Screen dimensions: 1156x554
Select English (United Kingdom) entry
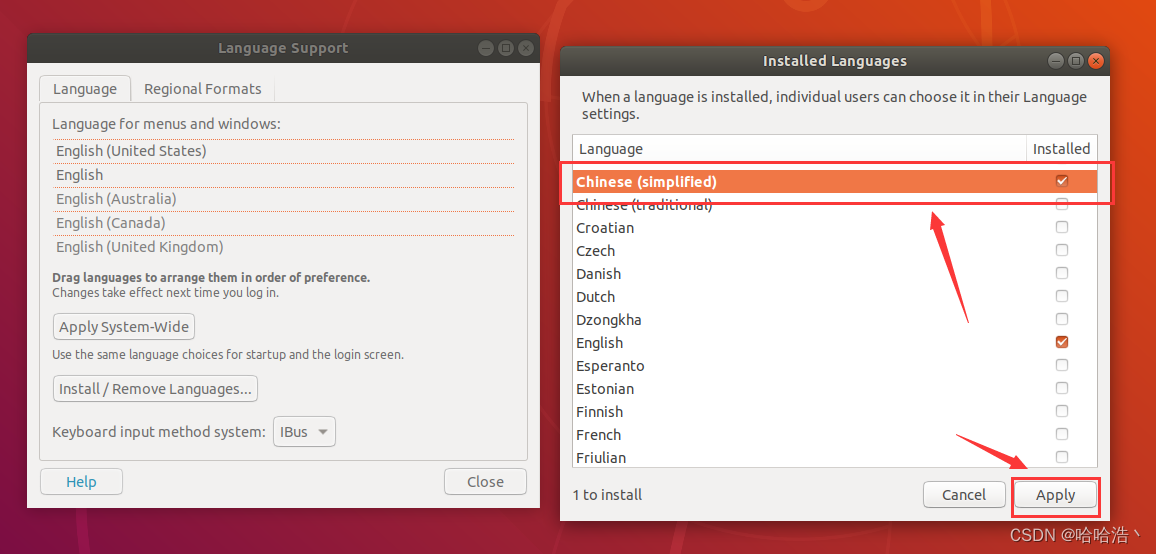point(284,246)
